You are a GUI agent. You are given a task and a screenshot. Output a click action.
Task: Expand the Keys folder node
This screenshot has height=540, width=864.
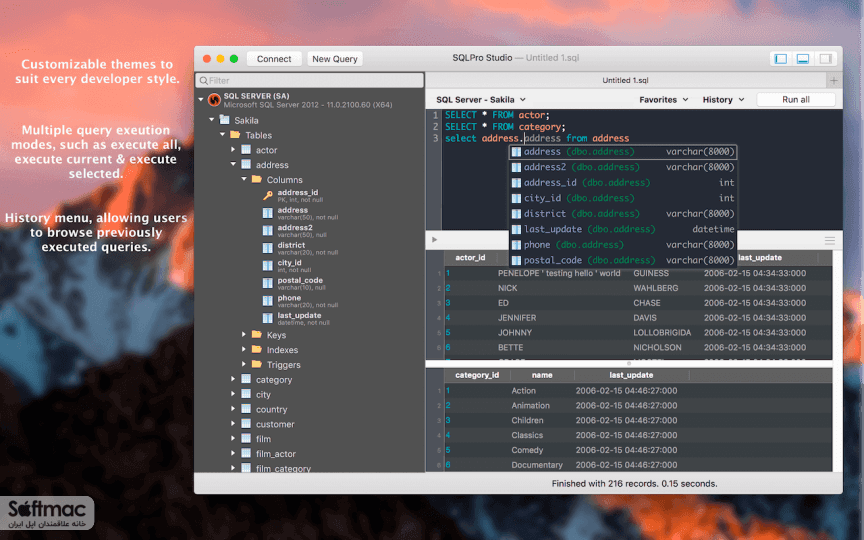point(244,334)
